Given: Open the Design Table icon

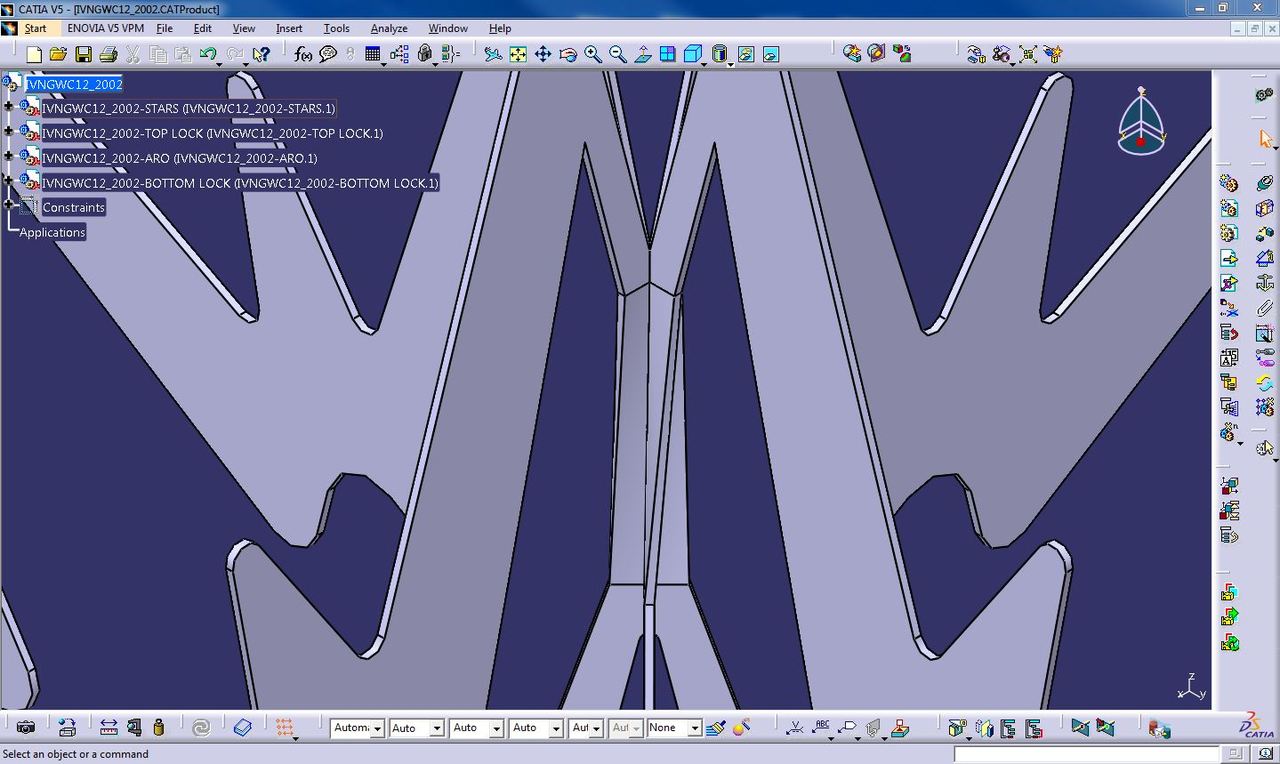Looking at the screenshot, I should coord(373,54).
